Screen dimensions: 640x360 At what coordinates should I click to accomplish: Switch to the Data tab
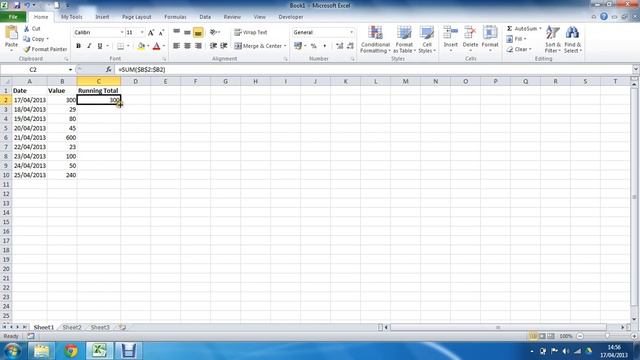click(x=205, y=17)
